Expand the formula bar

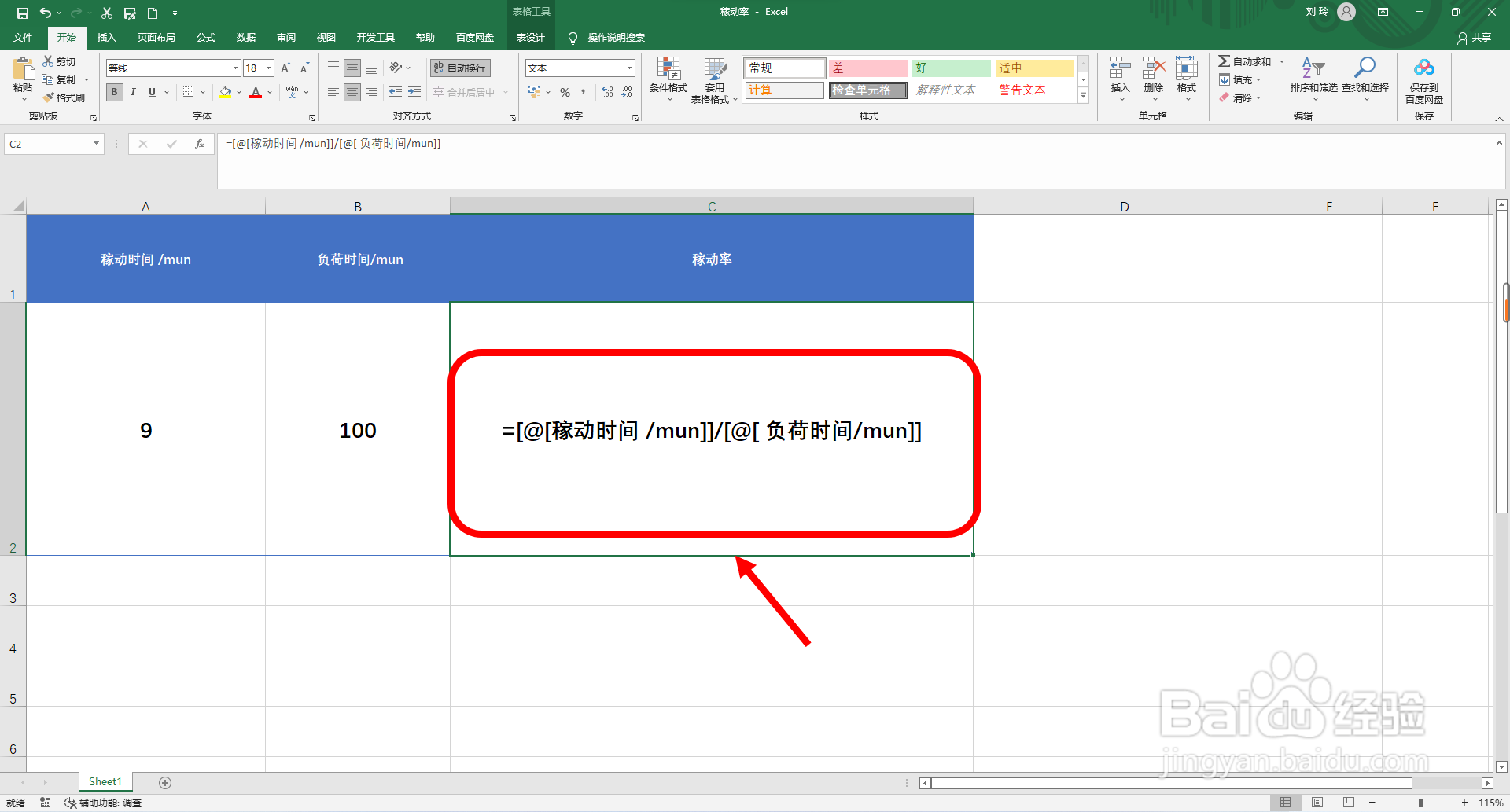[1499, 143]
